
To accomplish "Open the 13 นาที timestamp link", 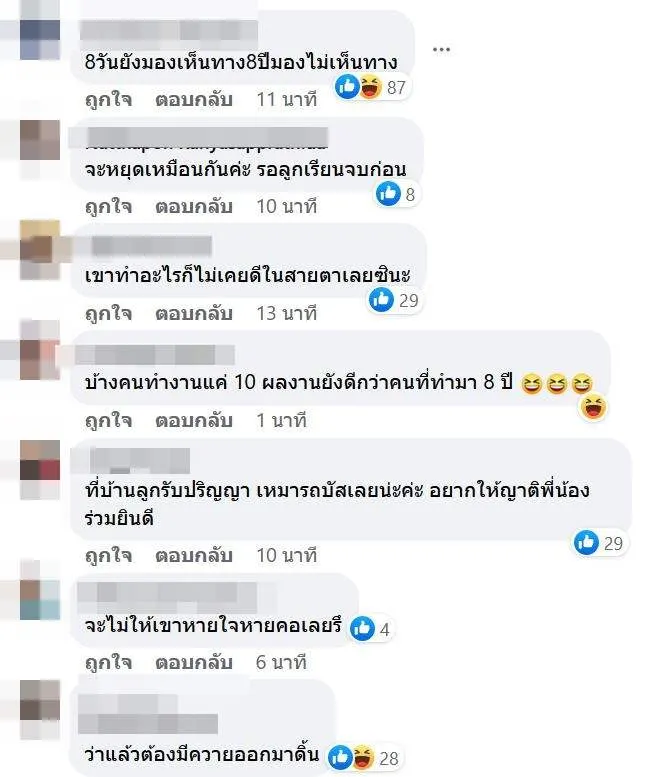I will [x=286, y=314].
